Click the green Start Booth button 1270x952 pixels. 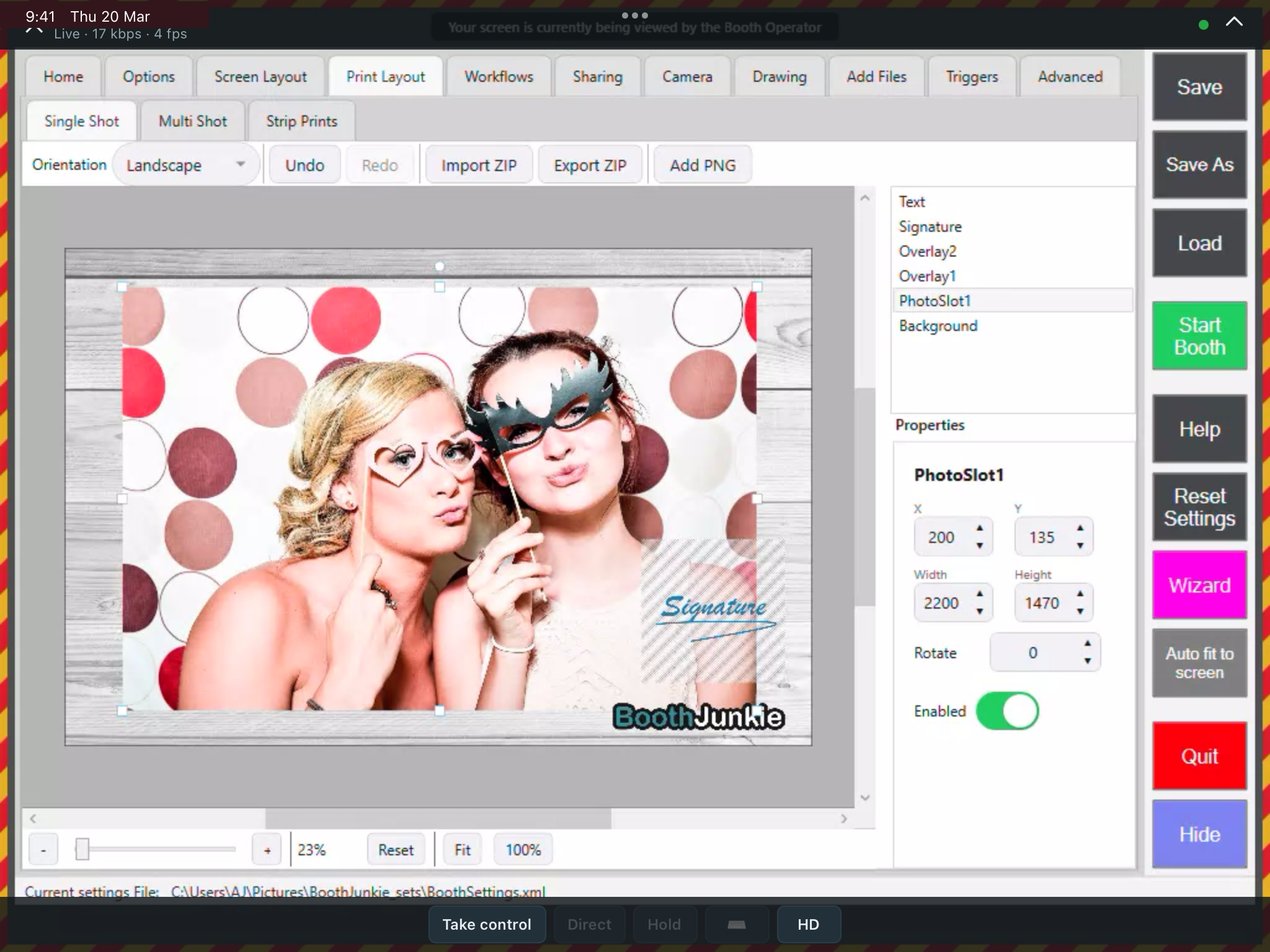[x=1199, y=336]
